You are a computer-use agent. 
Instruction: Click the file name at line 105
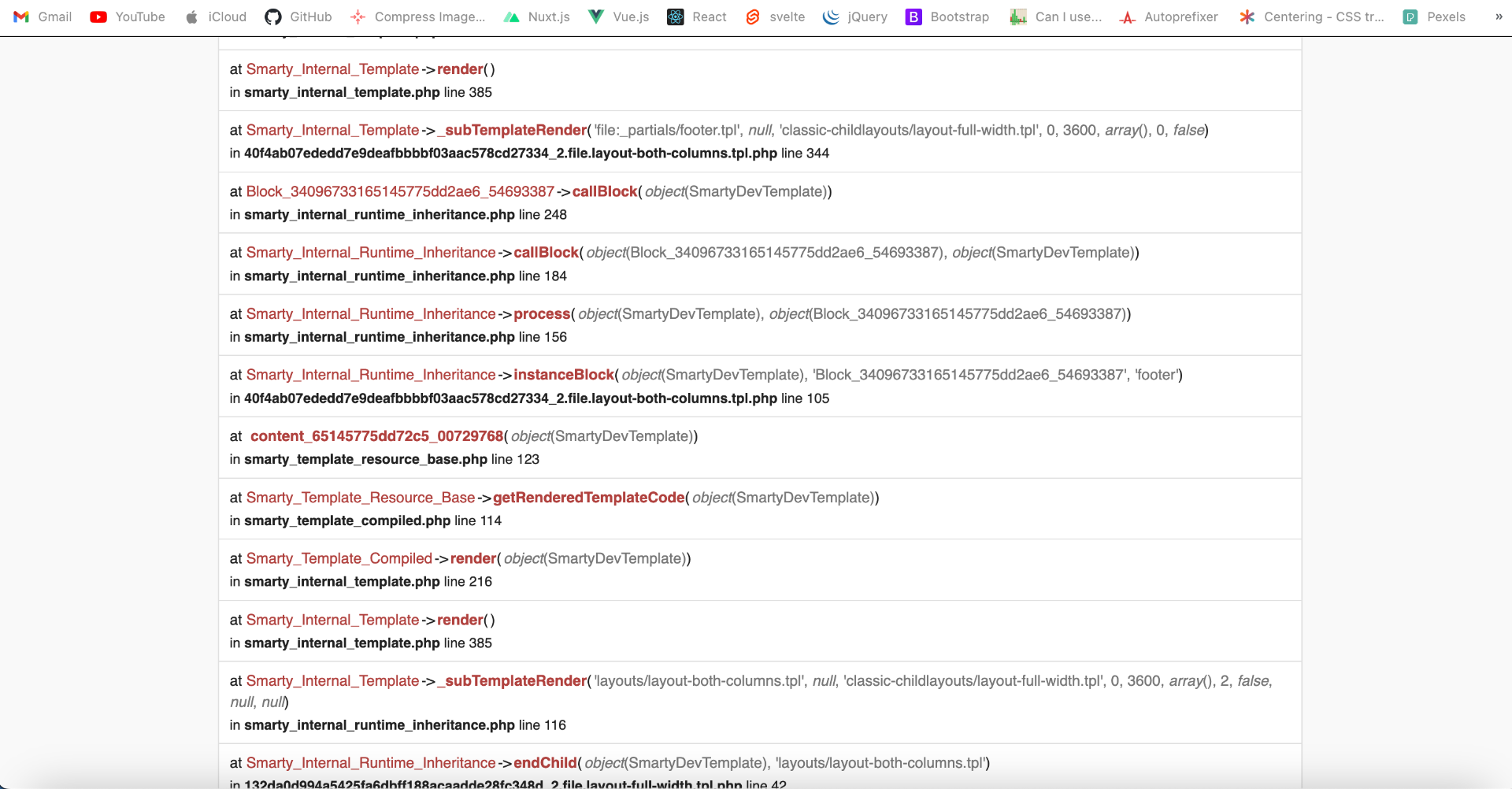tap(510, 398)
